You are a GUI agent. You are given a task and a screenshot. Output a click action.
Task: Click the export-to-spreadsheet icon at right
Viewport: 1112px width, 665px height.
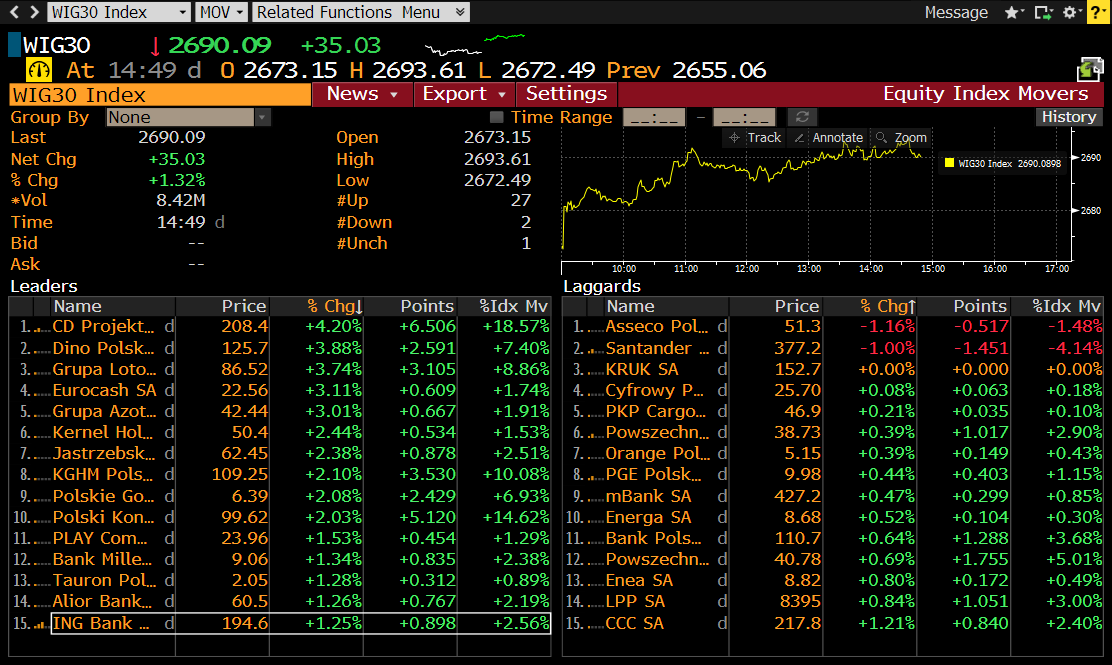tap(1089, 70)
